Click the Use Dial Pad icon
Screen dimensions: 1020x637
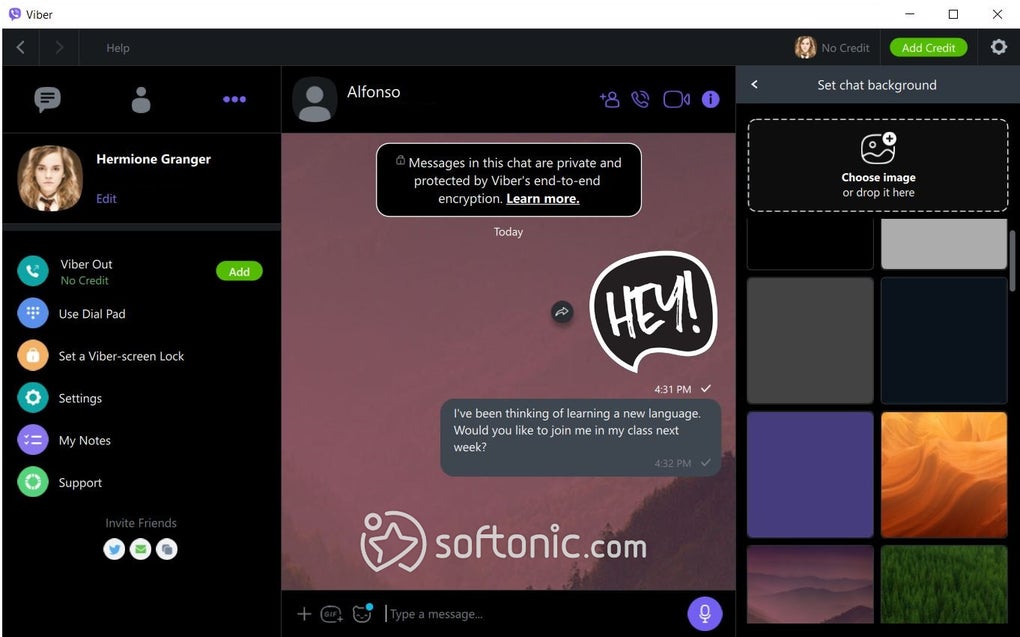33,314
